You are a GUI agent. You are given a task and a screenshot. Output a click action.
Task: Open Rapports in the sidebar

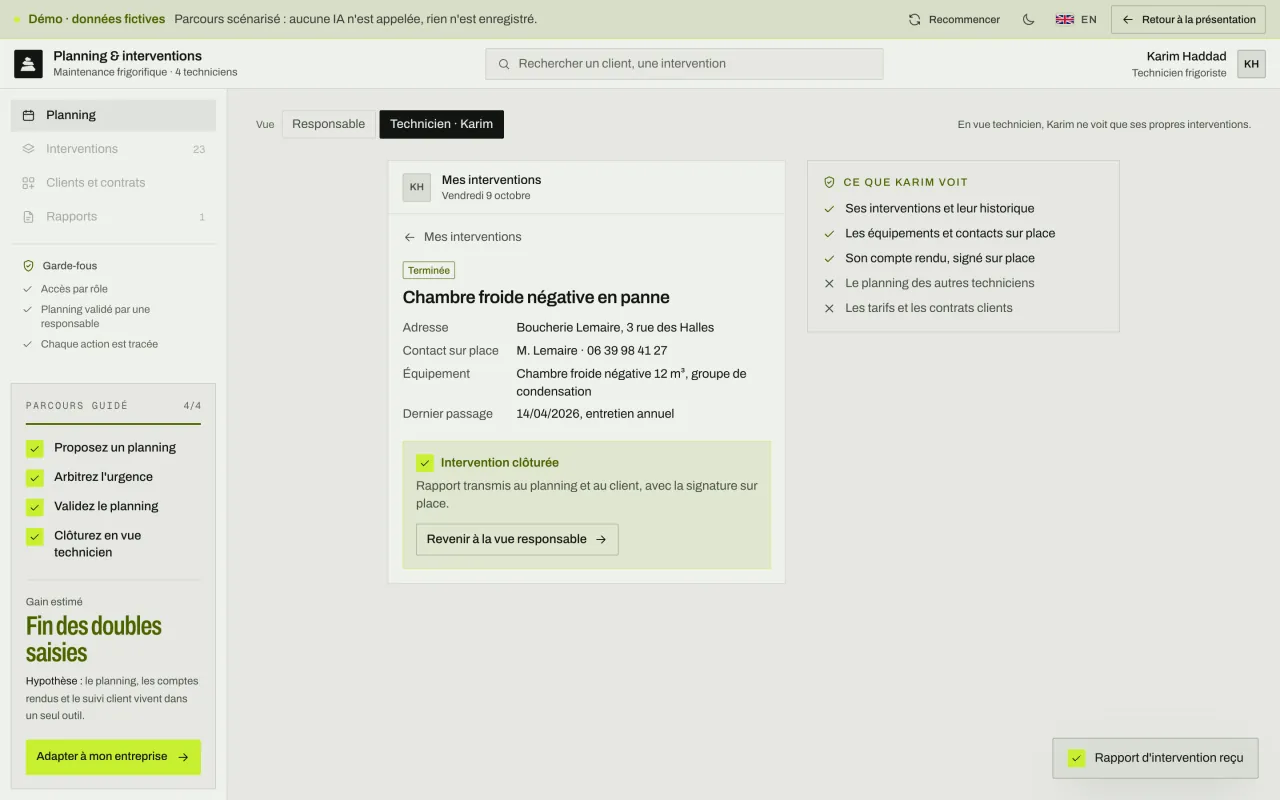113,217
